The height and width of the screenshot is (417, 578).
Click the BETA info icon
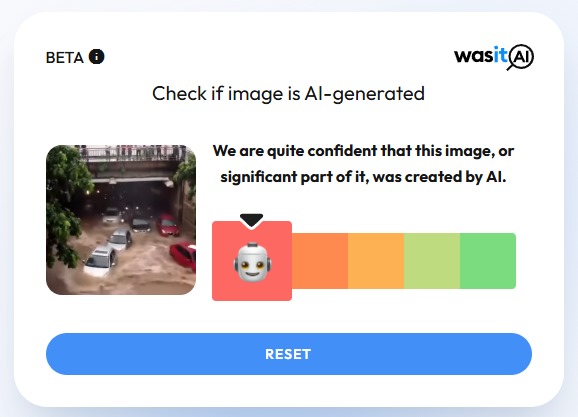(x=97, y=57)
